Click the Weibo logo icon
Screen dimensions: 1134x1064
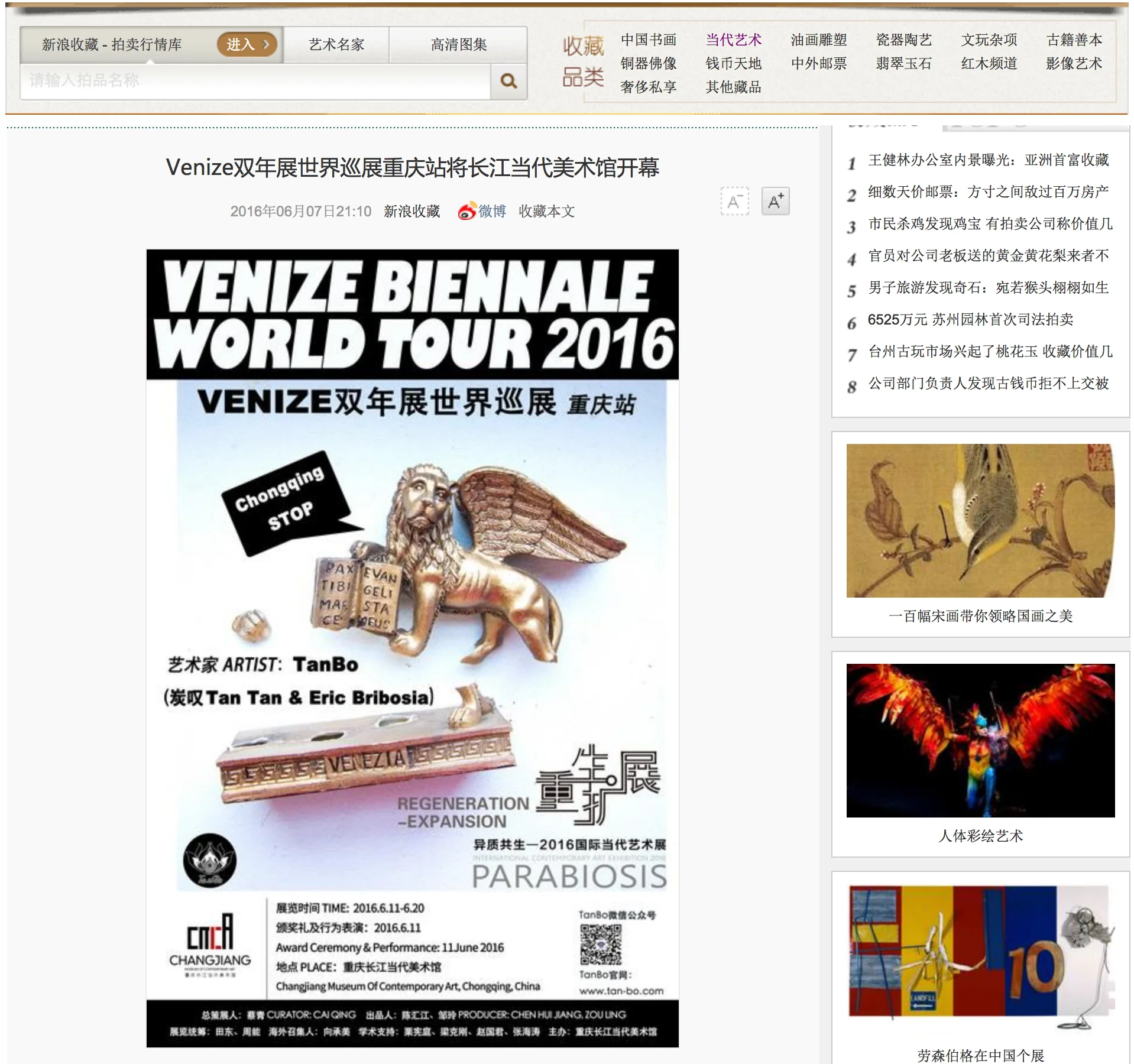(467, 211)
